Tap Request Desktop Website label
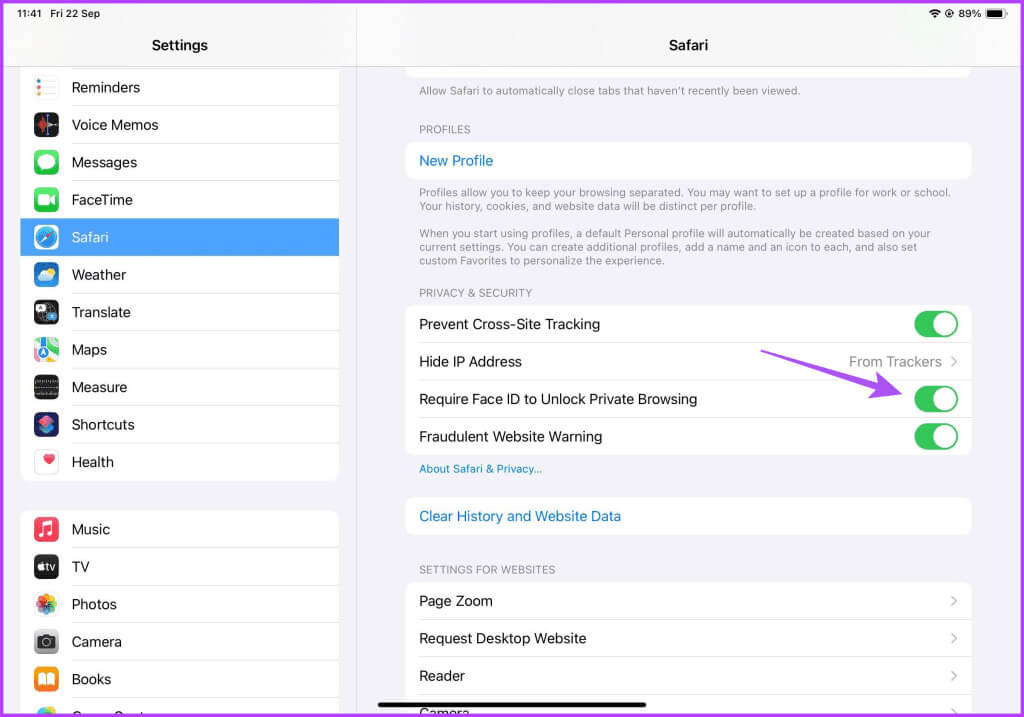1024x717 pixels. pos(503,639)
